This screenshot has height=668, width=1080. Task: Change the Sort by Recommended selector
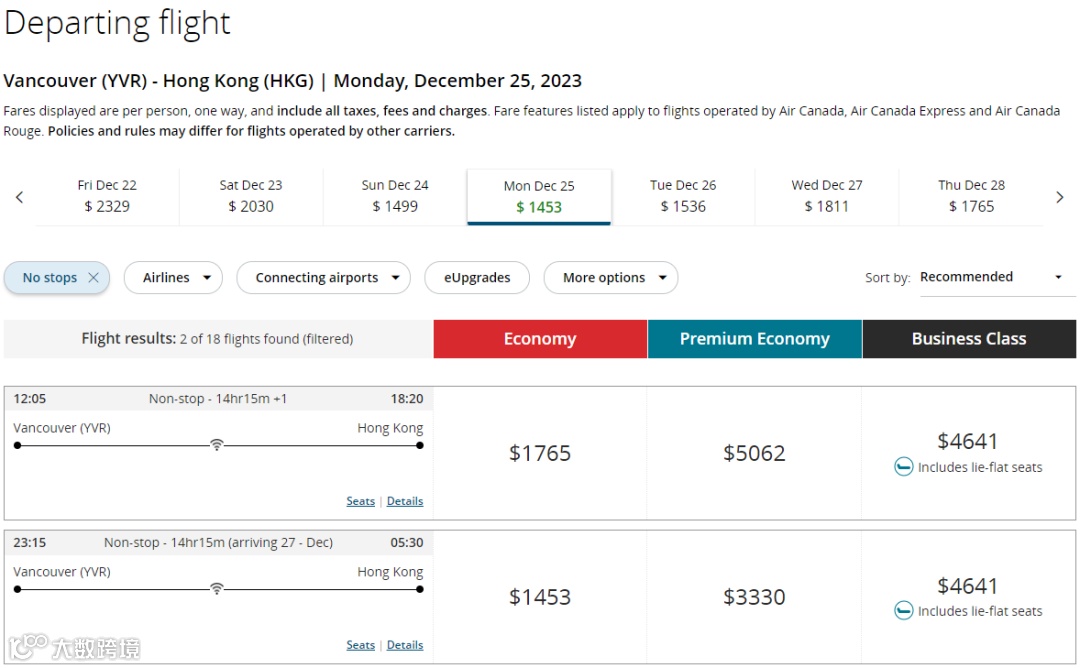pyautogui.click(x=990, y=277)
